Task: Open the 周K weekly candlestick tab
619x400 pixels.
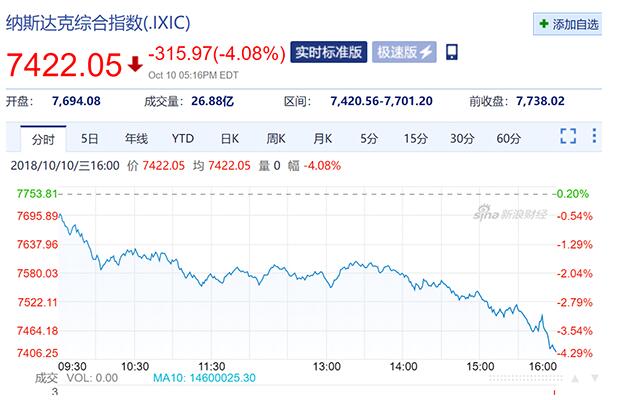Action: coord(276,137)
